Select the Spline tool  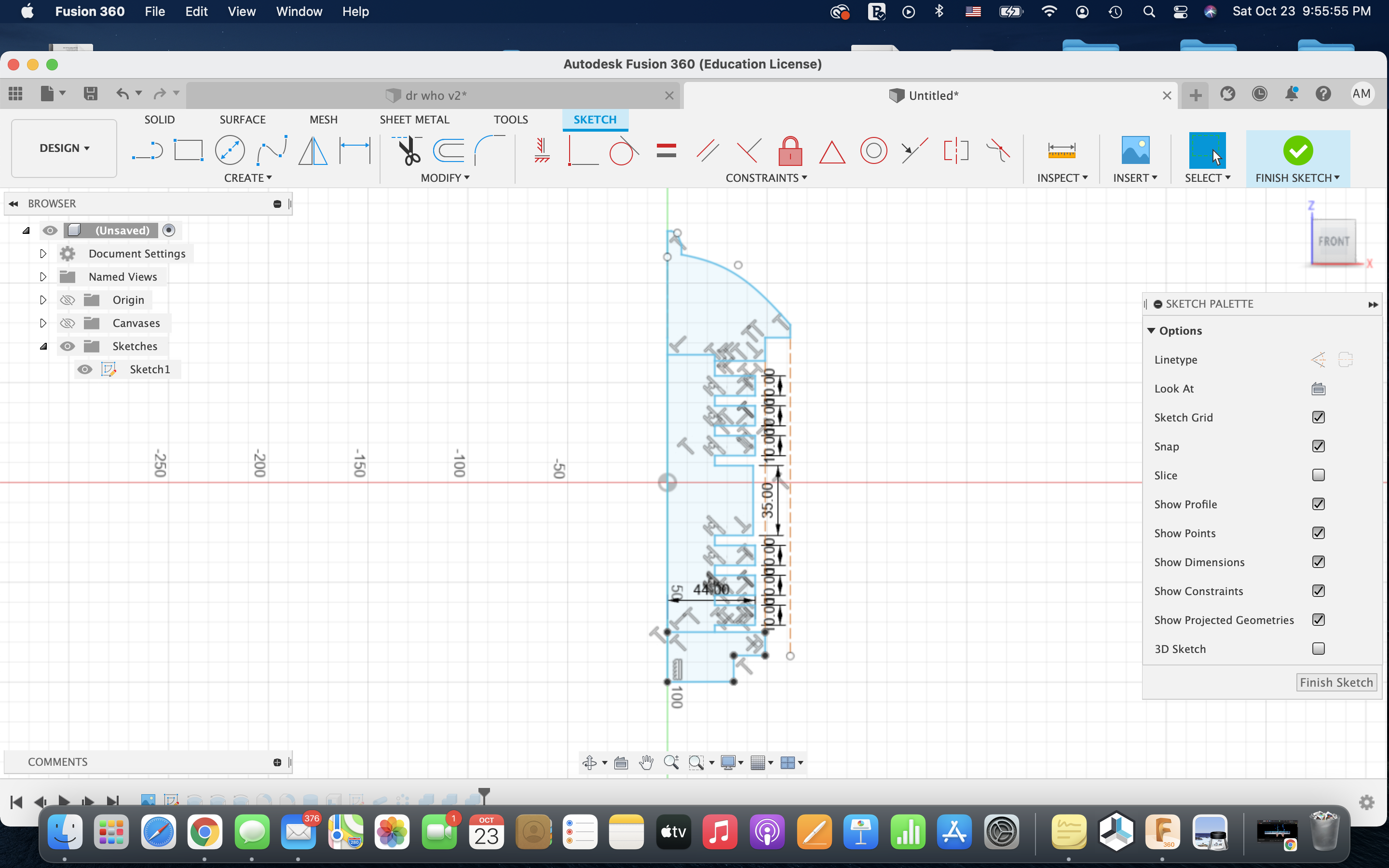tap(272, 151)
